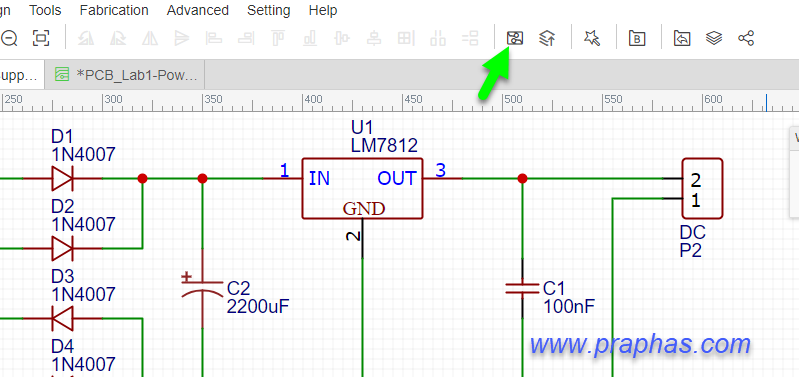Switch to the PCB_Lab1-Pow... tab
799x377 pixels.
tap(124, 75)
